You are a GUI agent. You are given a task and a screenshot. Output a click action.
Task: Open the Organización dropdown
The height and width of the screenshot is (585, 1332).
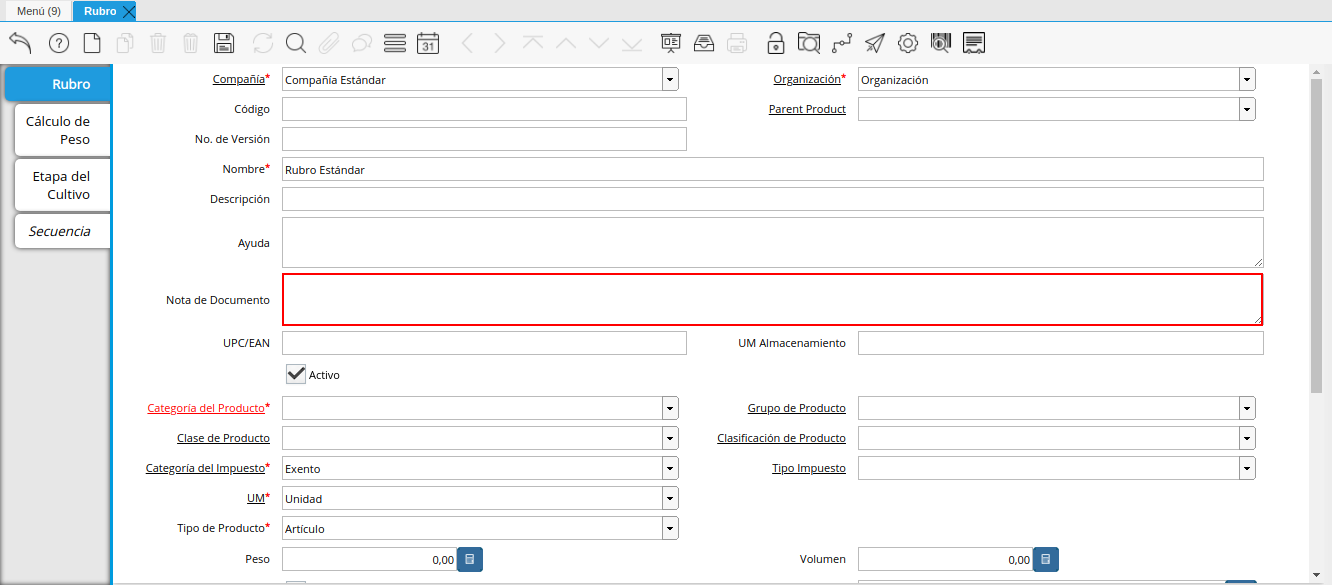[1247, 80]
